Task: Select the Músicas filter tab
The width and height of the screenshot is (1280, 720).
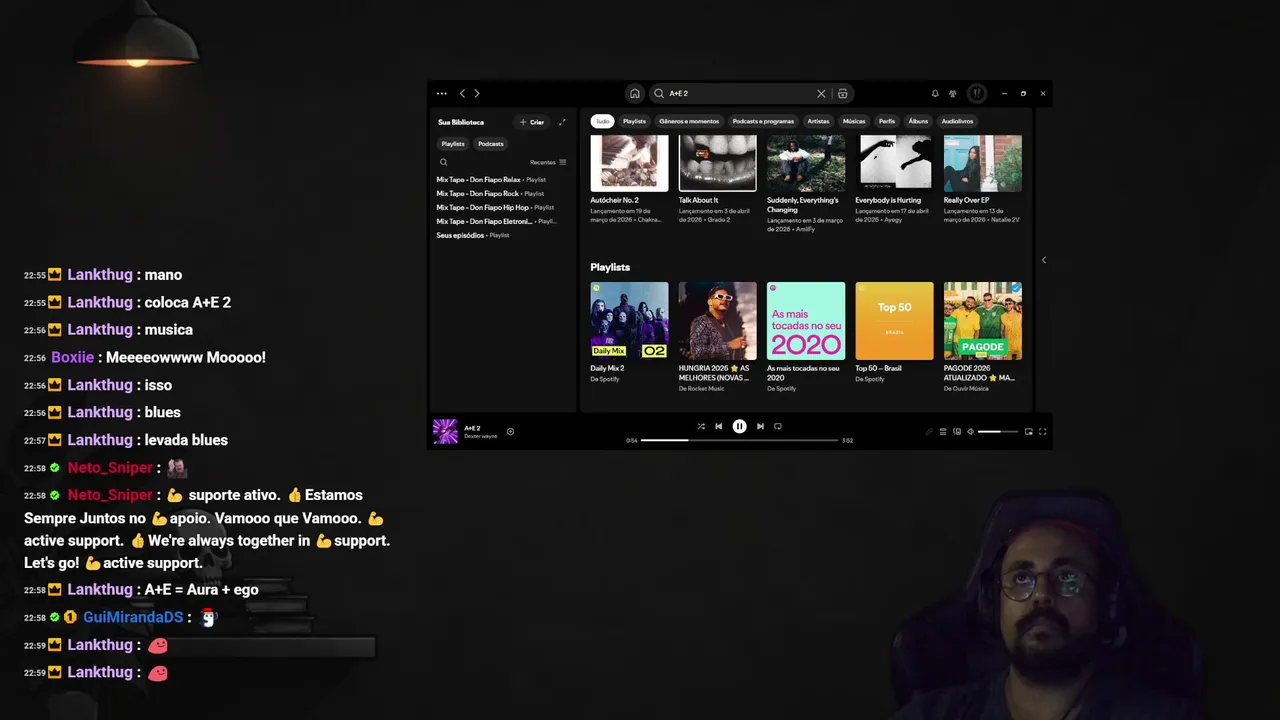Action: click(854, 121)
